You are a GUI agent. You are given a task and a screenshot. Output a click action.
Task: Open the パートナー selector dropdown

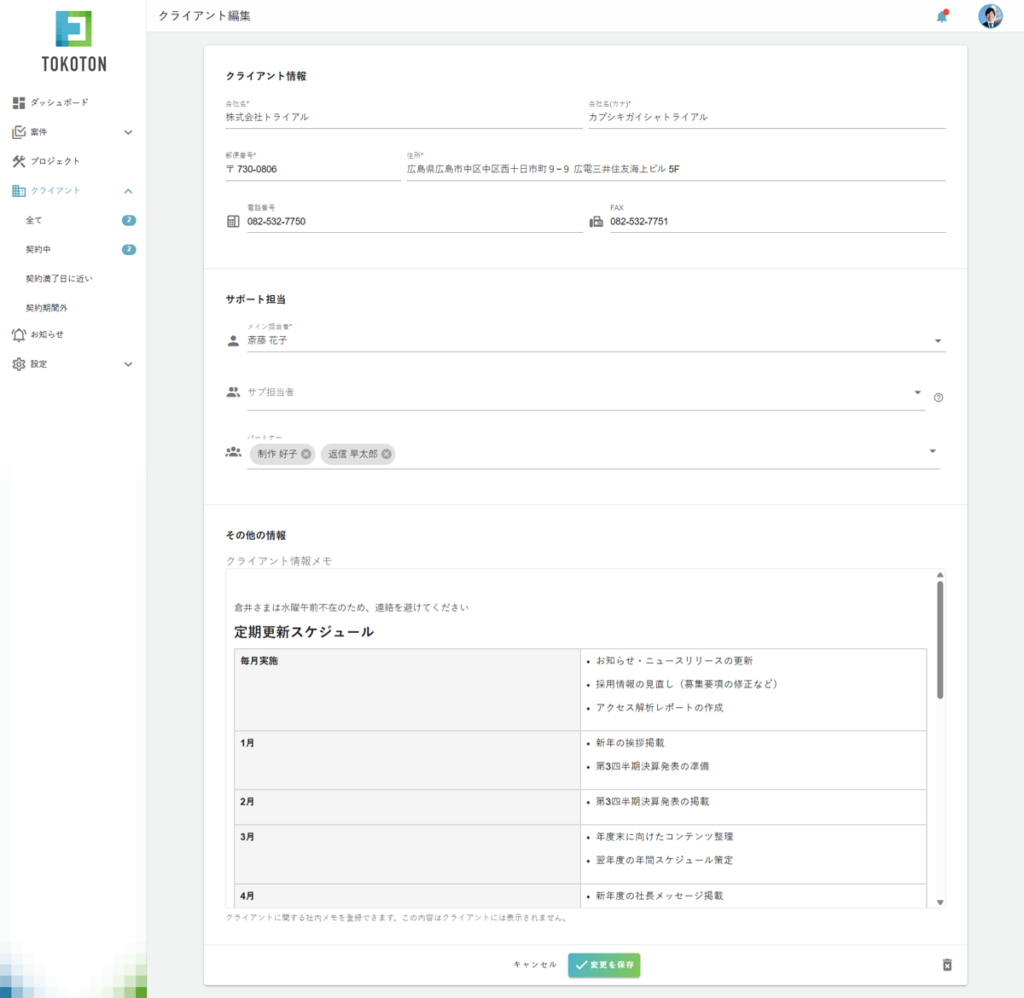[x=932, y=451]
